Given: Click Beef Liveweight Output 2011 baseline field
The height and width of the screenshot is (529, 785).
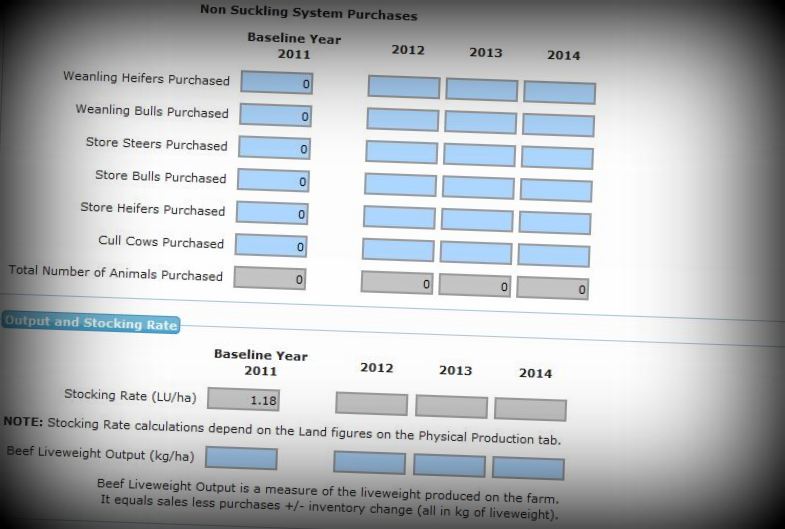Looking at the screenshot, I should point(241,458).
